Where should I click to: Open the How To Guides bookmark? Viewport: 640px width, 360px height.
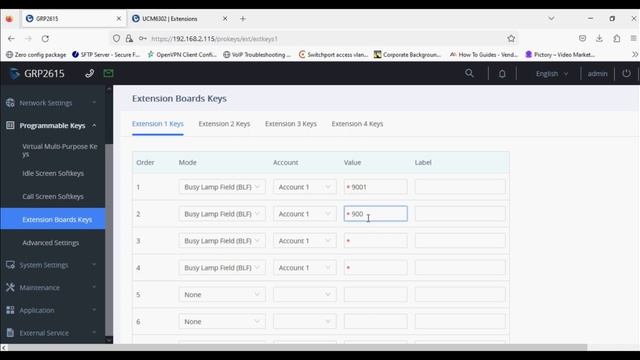point(484,54)
